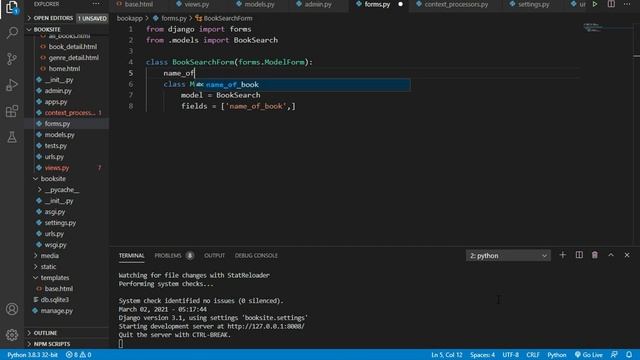Close the terminal panel
Viewport: 640px width, 360px height.
click(x=627, y=255)
